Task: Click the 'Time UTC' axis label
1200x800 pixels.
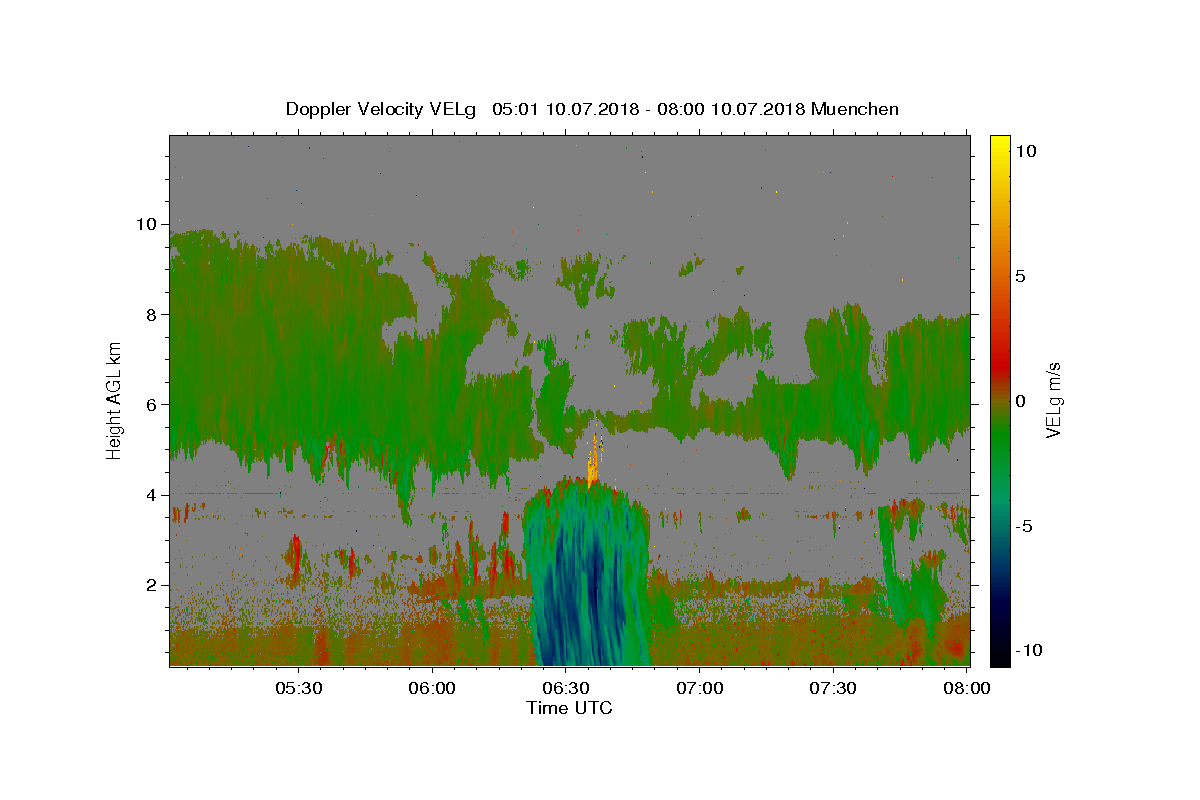Action: (569, 708)
